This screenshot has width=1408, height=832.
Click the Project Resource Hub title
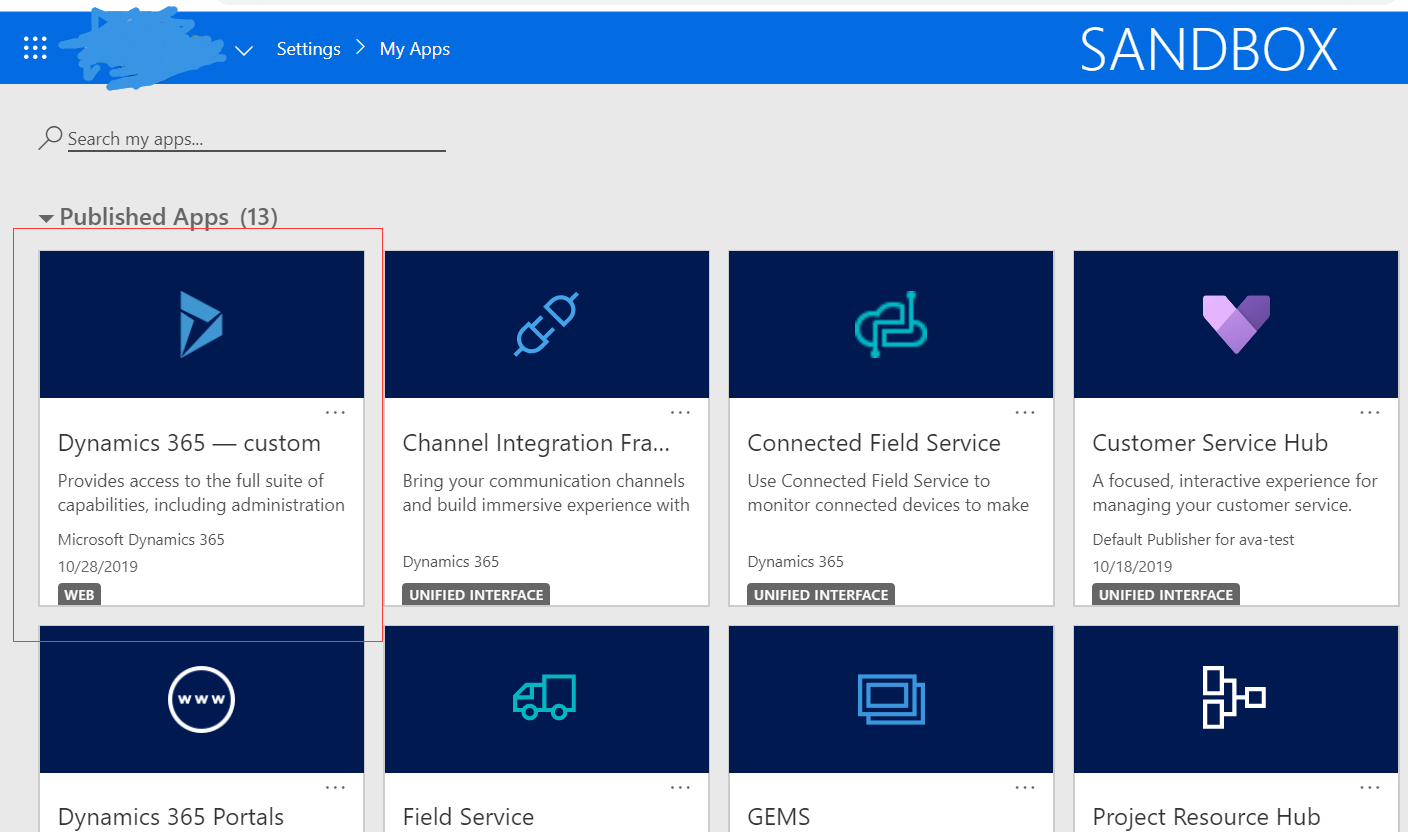point(1206,817)
